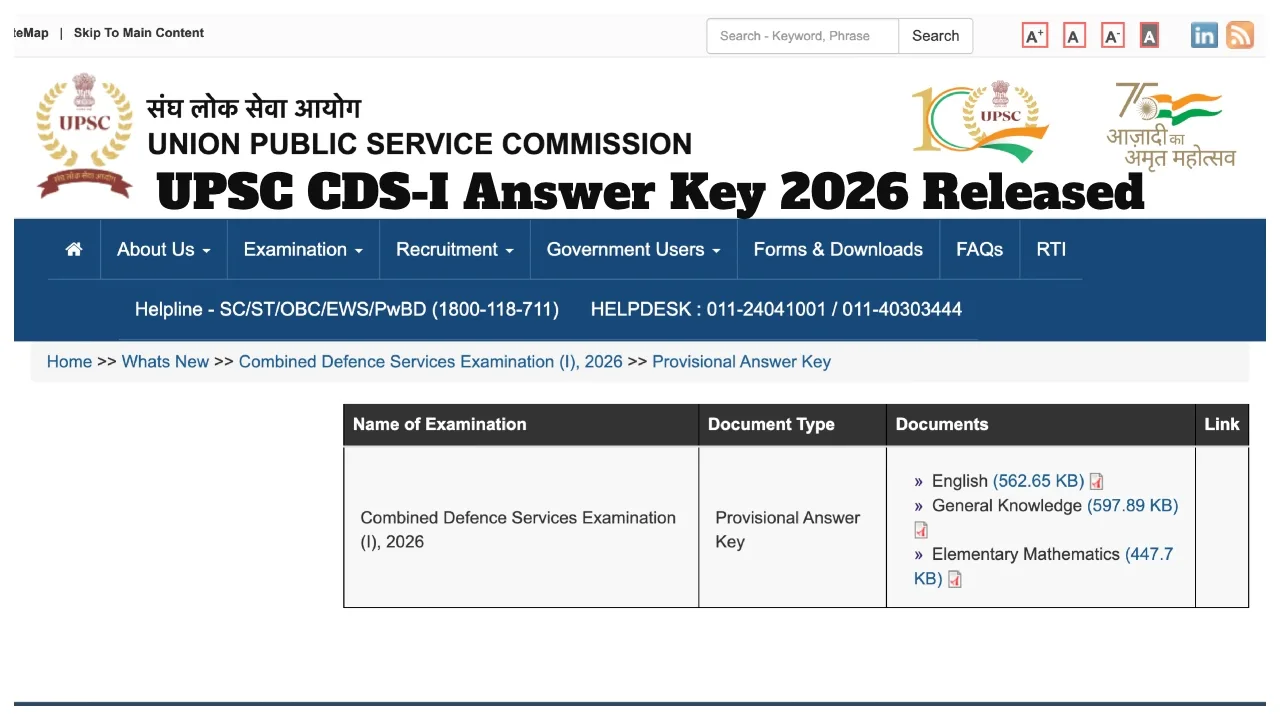Viewport: 1280px width, 720px height.
Task: Open Forms & Downloads menu item
Action: pos(838,250)
